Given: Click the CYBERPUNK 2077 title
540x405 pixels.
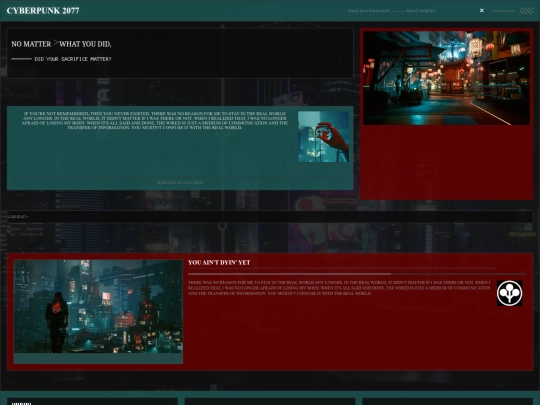Looking at the screenshot, I should 43,11.
